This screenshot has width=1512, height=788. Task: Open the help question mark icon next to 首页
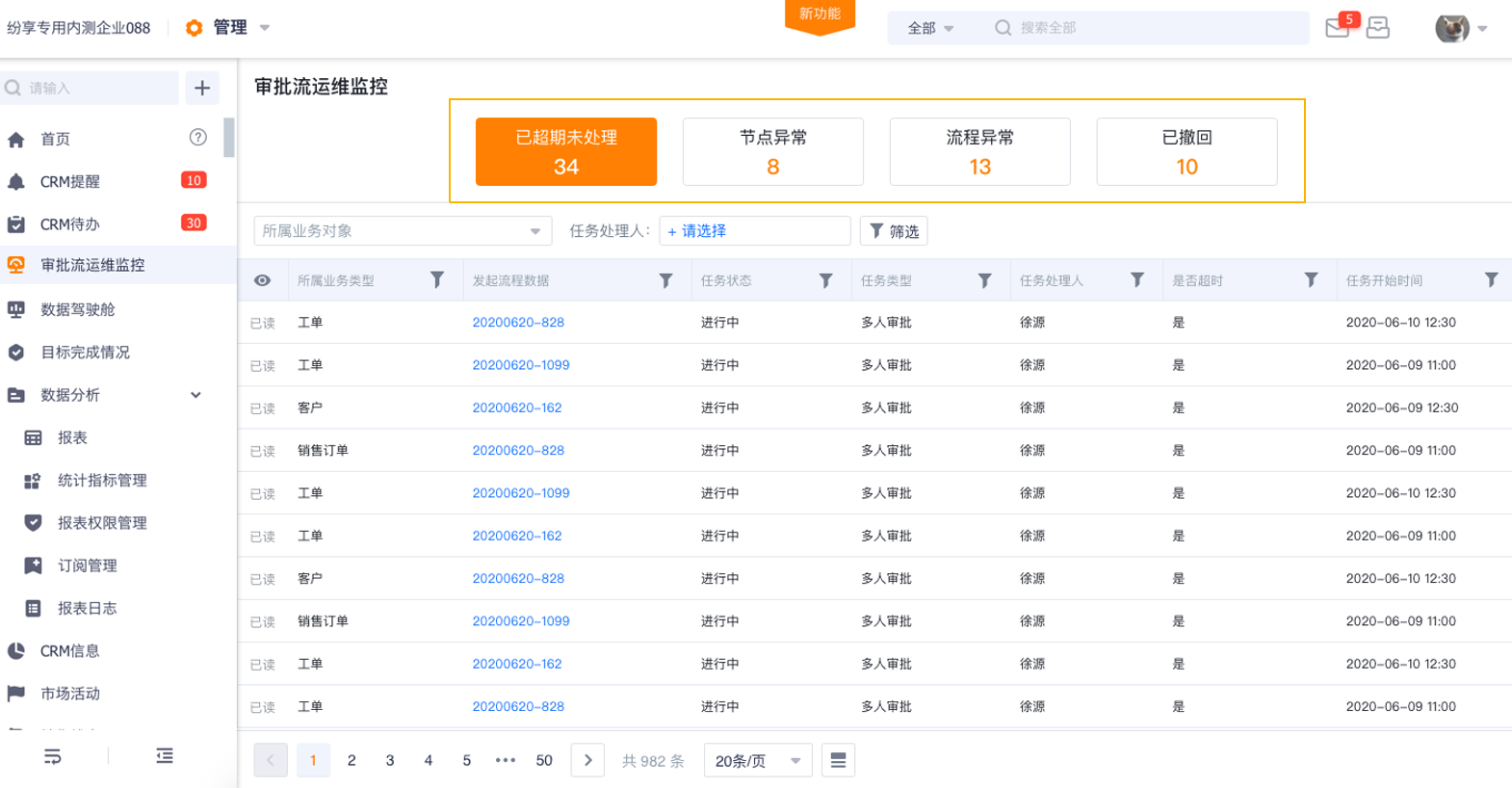(x=197, y=138)
